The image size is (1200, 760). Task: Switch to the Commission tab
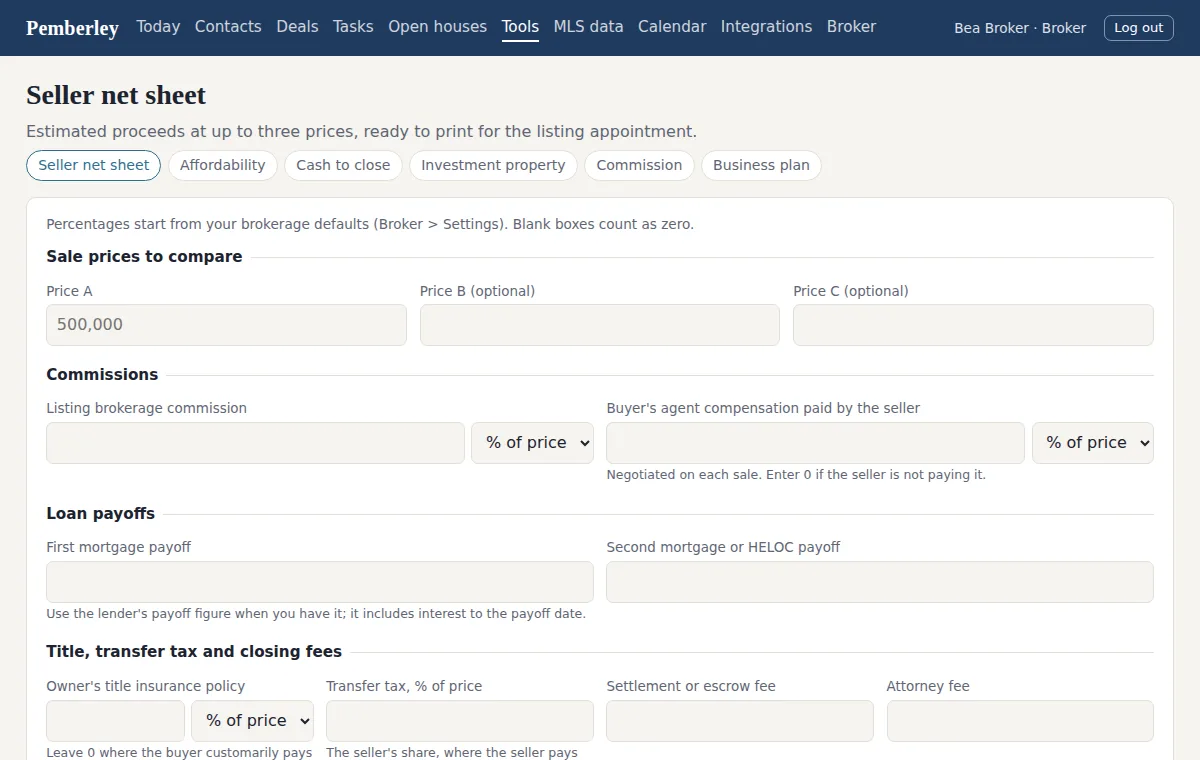tap(639, 165)
